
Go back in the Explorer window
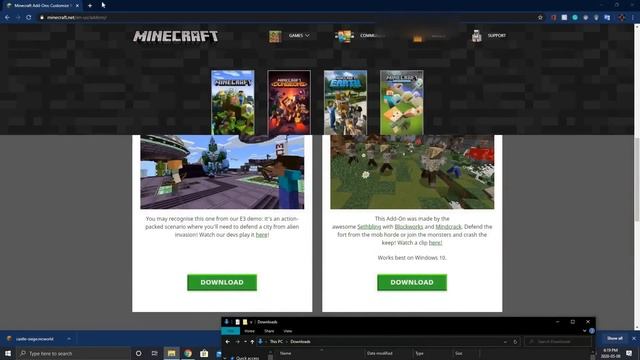(228, 342)
